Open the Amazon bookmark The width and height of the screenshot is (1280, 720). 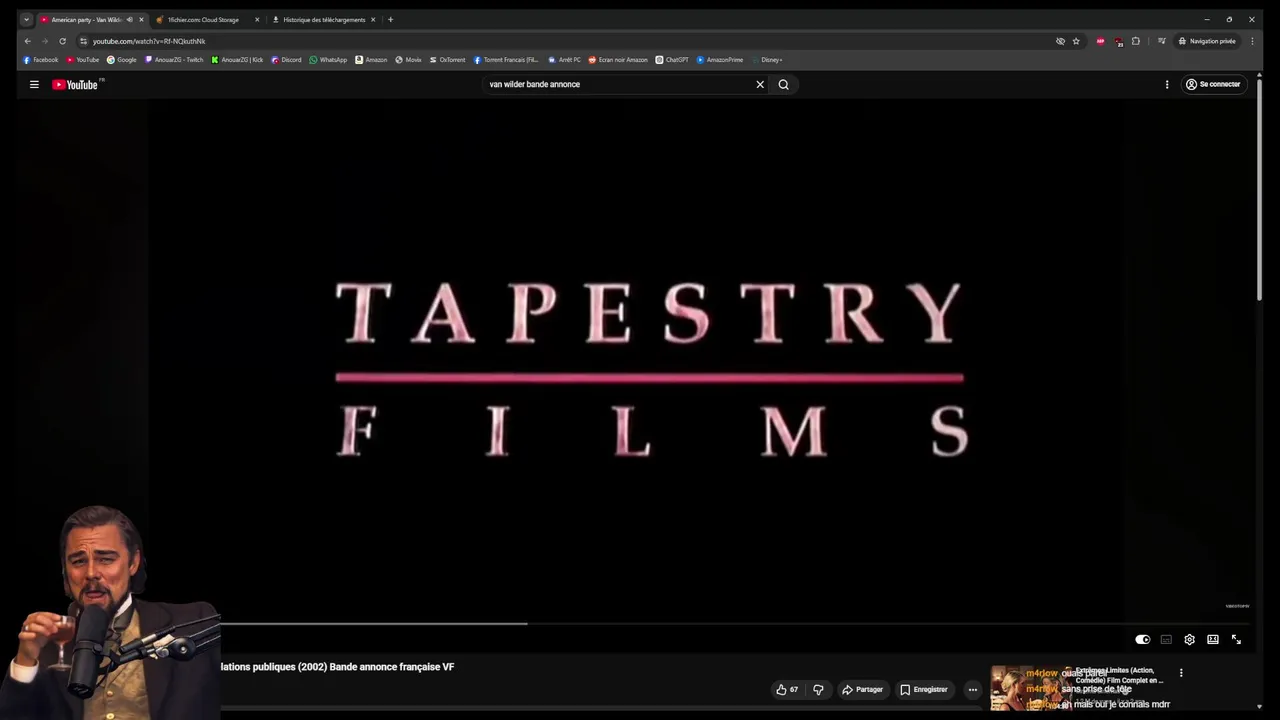[371, 60]
